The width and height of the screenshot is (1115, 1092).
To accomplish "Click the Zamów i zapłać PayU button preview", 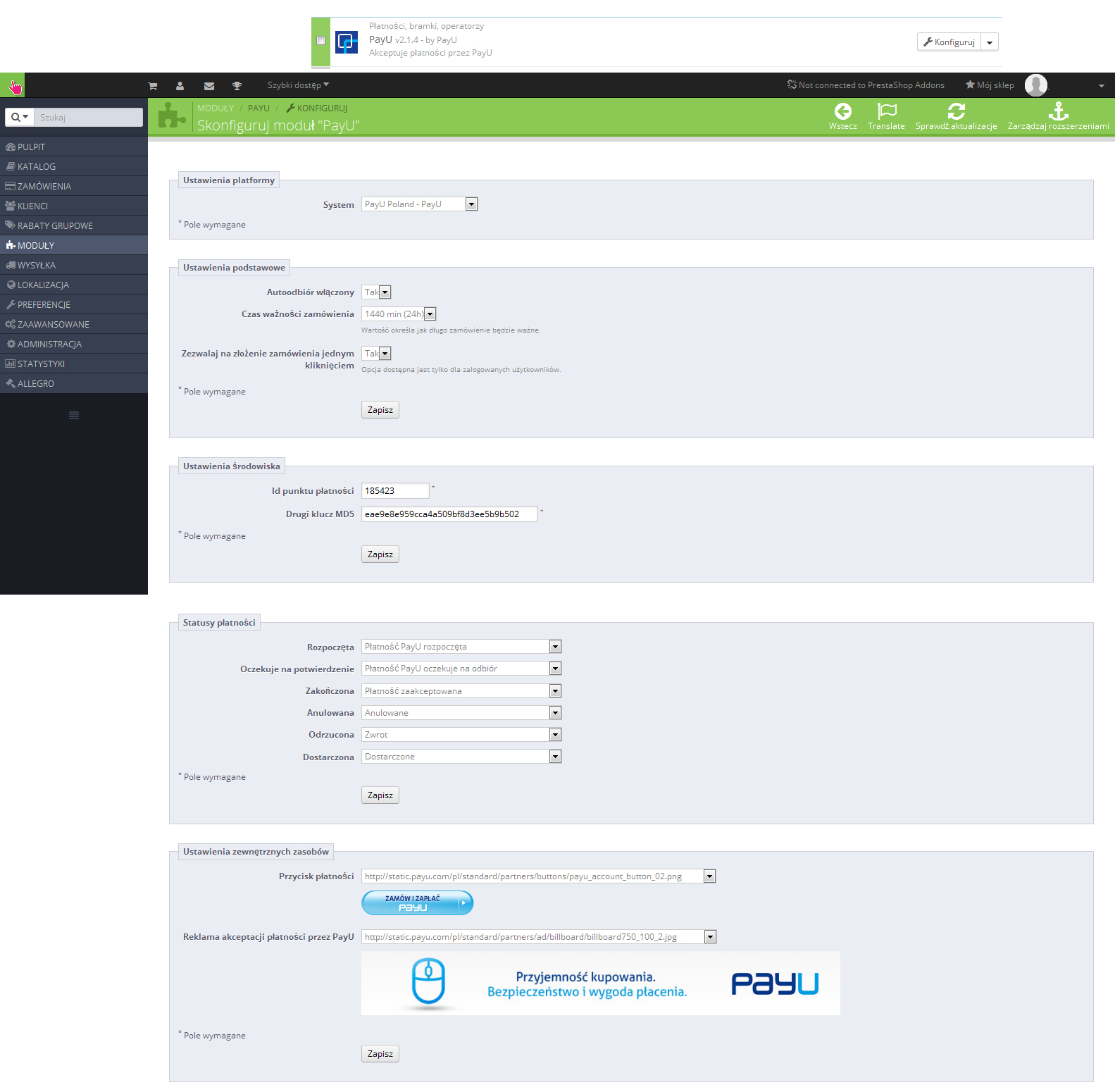I will [x=418, y=903].
